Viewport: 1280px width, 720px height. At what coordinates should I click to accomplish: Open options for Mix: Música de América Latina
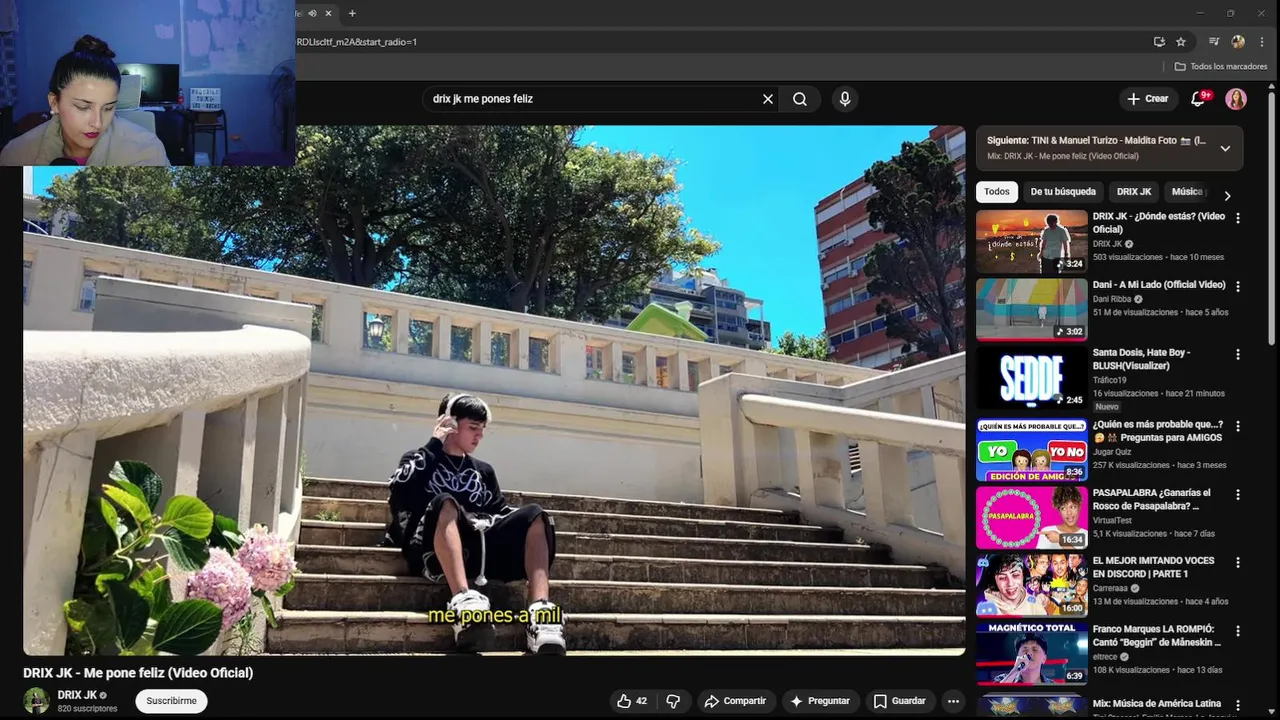tap(1238, 705)
